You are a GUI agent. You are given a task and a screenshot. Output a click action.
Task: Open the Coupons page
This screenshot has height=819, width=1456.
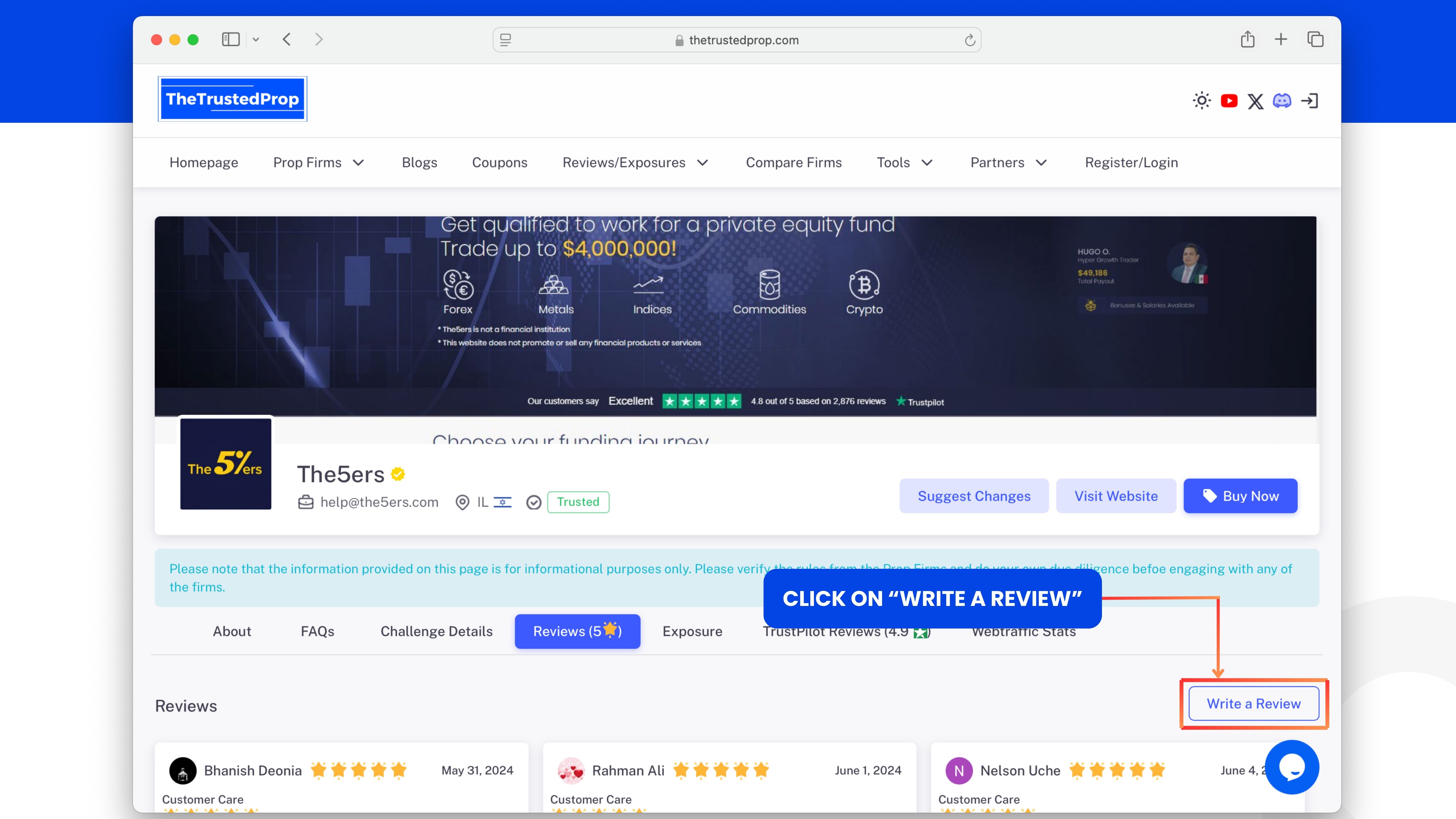500,163
